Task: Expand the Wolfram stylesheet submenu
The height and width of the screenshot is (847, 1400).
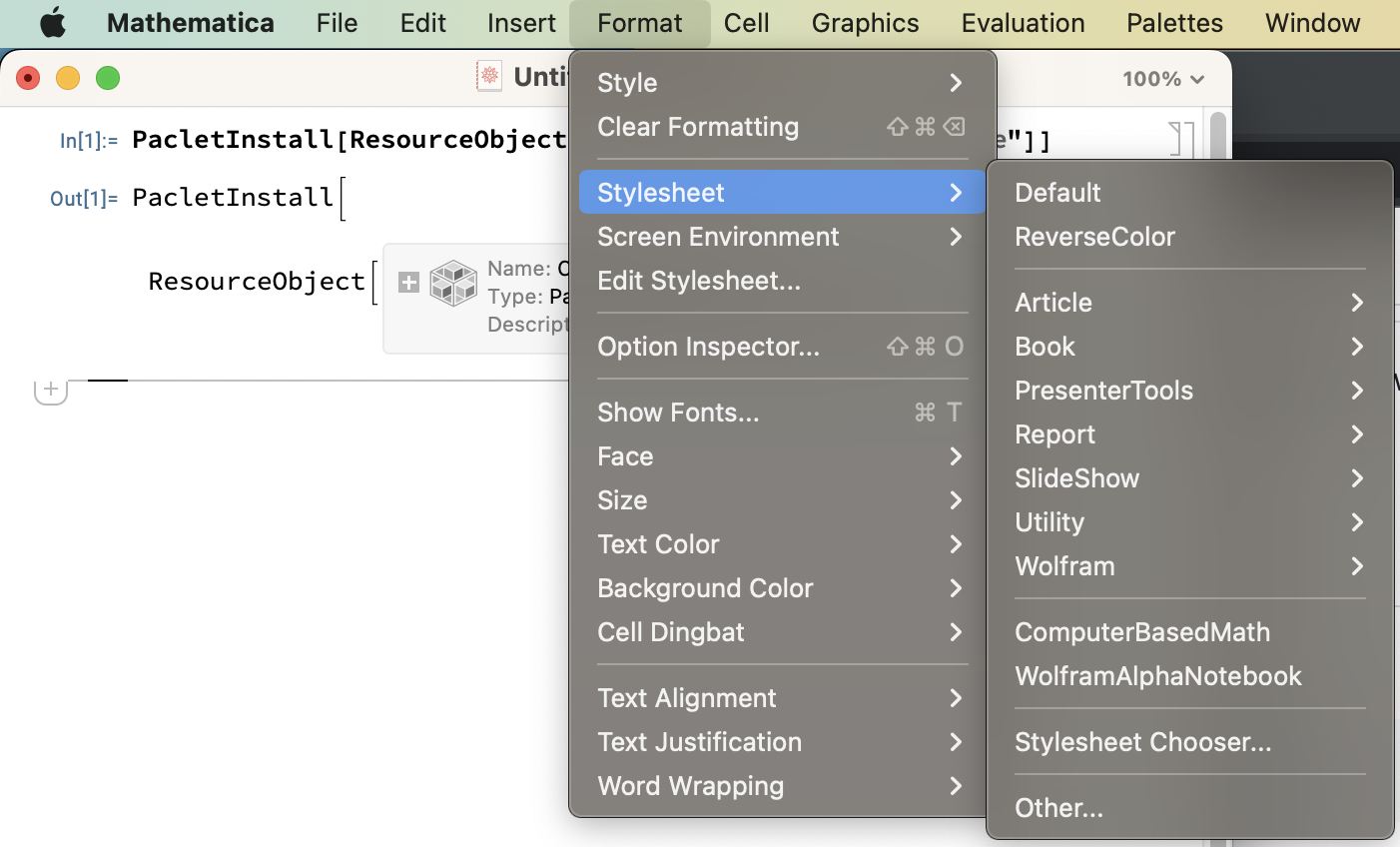Action: click(x=1064, y=565)
